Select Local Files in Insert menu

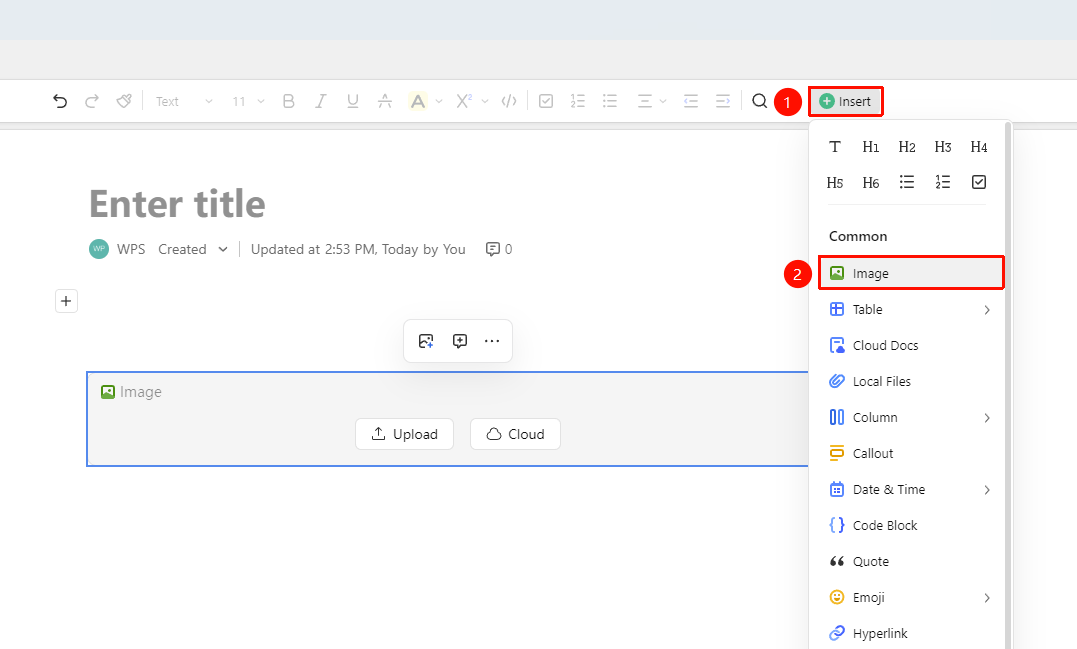click(911, 381)
